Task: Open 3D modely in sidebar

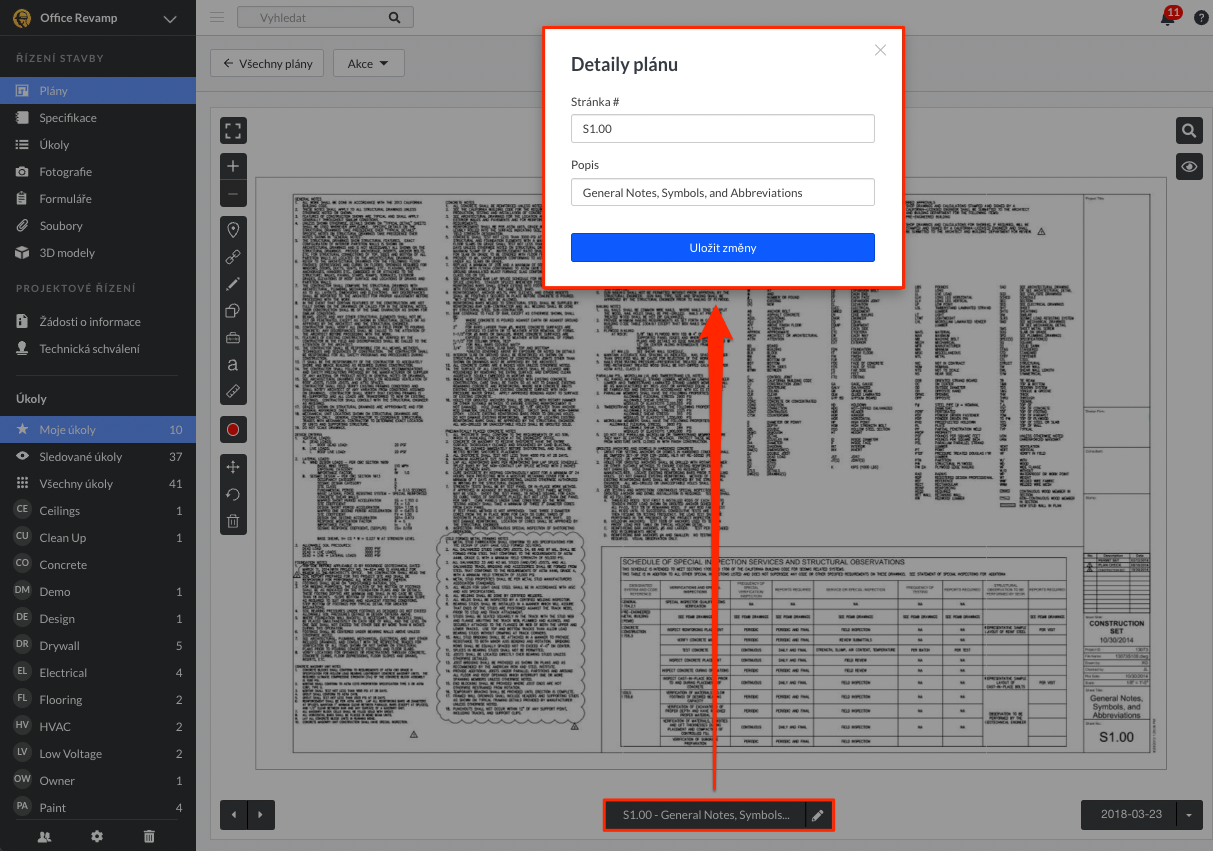Action: point(98,252)
